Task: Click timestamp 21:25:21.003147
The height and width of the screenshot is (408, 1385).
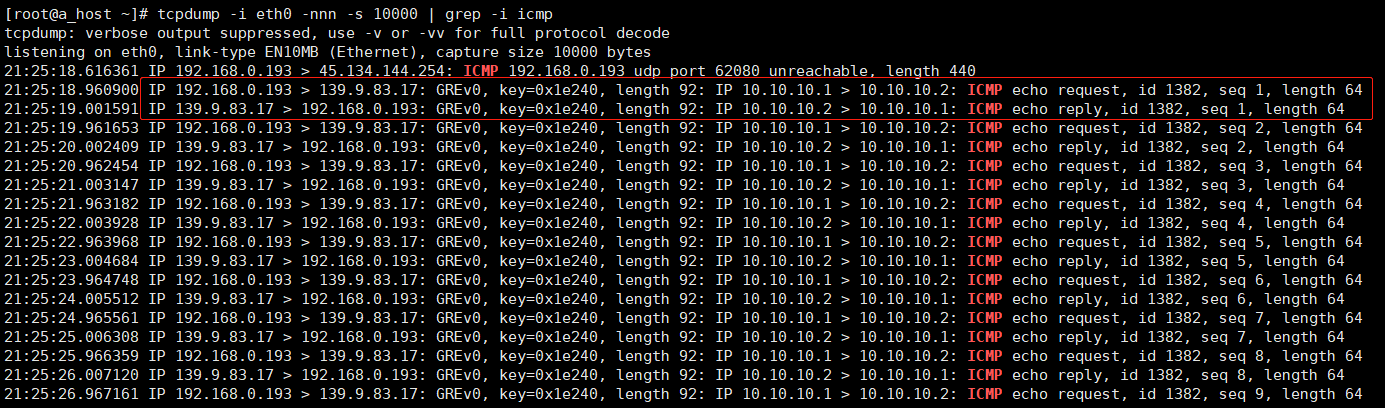Action: coord(72,185)
